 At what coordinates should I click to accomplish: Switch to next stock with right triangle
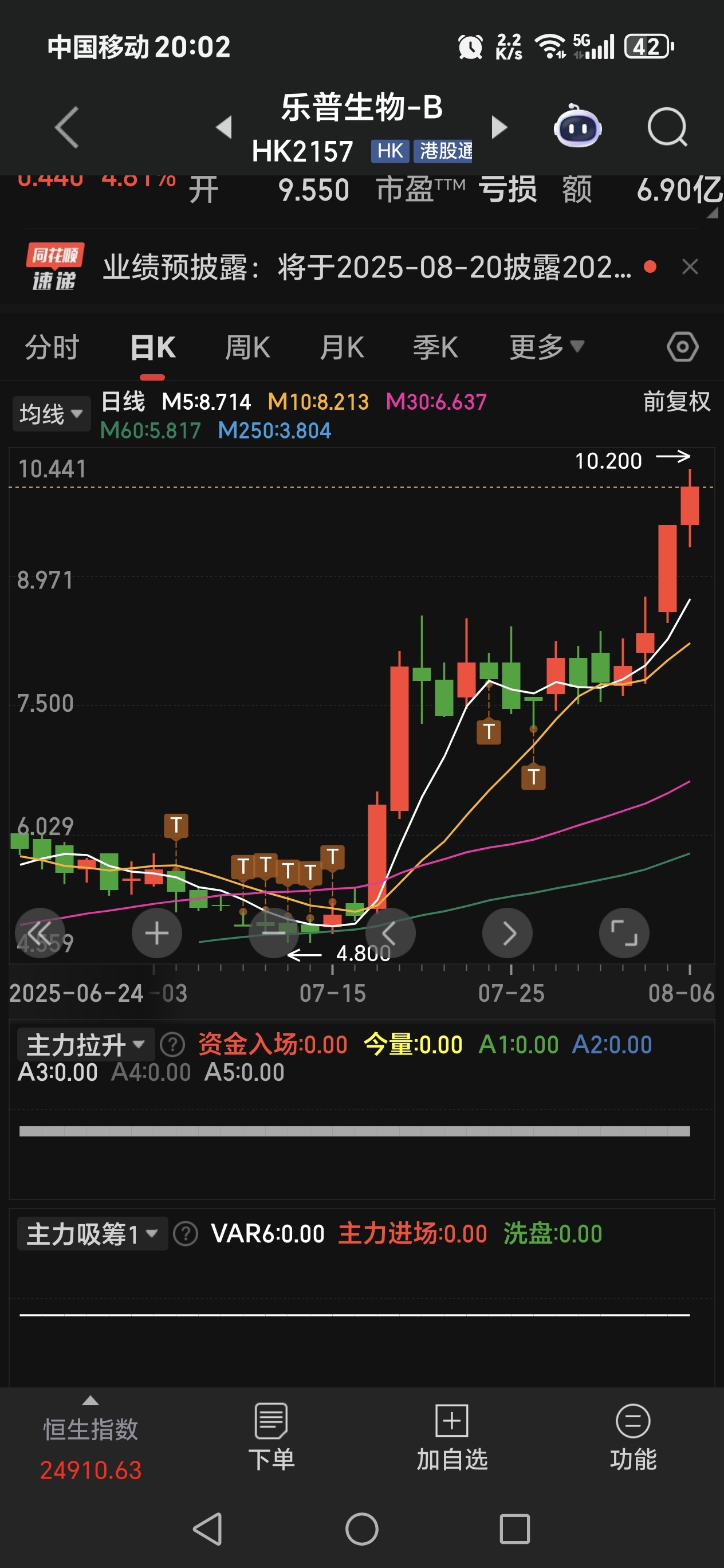coord(499,127)
